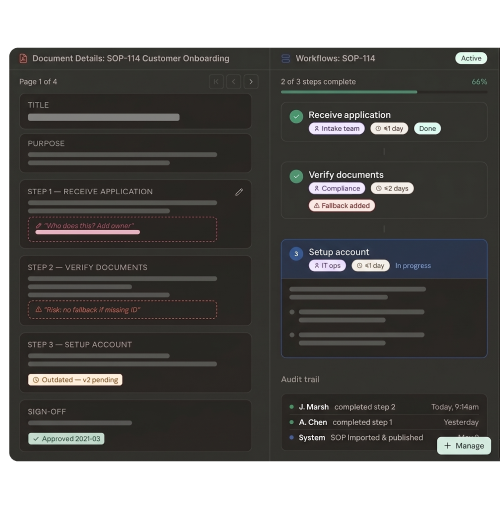
Task: Go to next page arrow
Action: coord(251,82)
